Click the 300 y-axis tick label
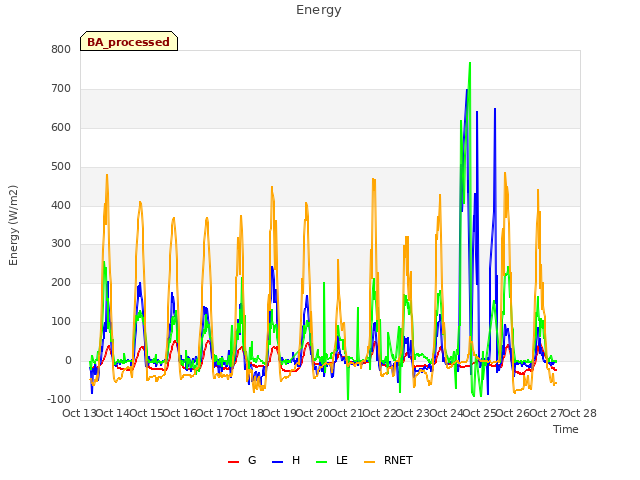The image size is (640, 480). (x=61, y=244)
